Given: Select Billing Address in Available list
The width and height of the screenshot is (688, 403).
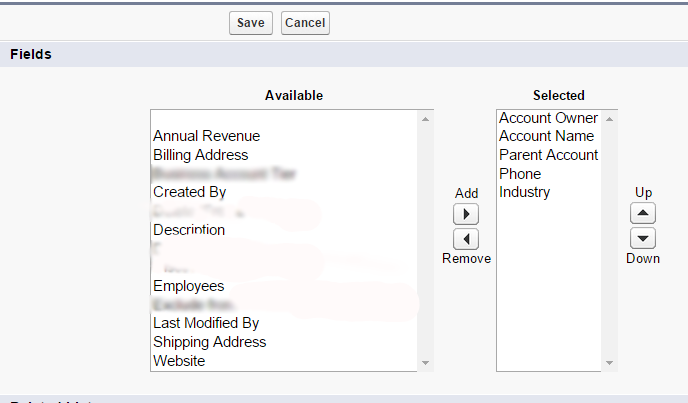Looking at the screenshot, I should (x=201, y=155).
